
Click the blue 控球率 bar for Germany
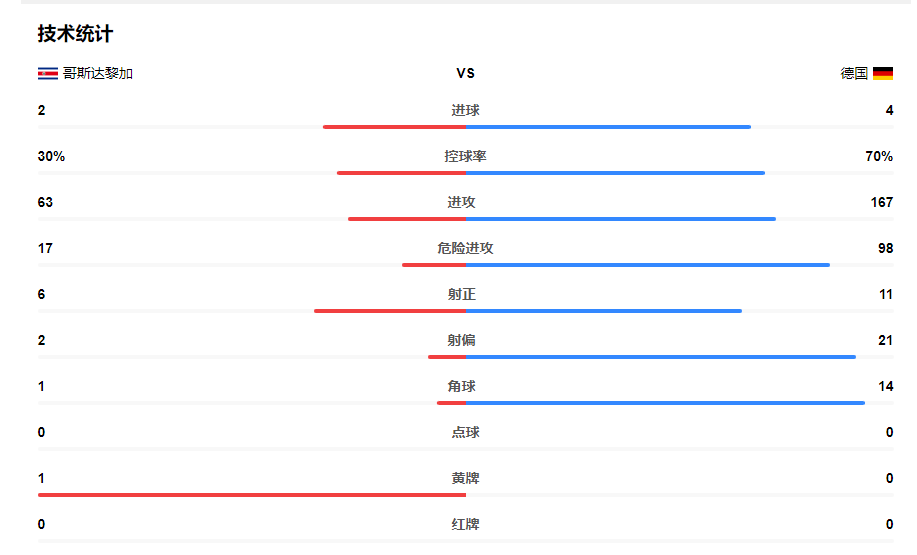(615, 173)
